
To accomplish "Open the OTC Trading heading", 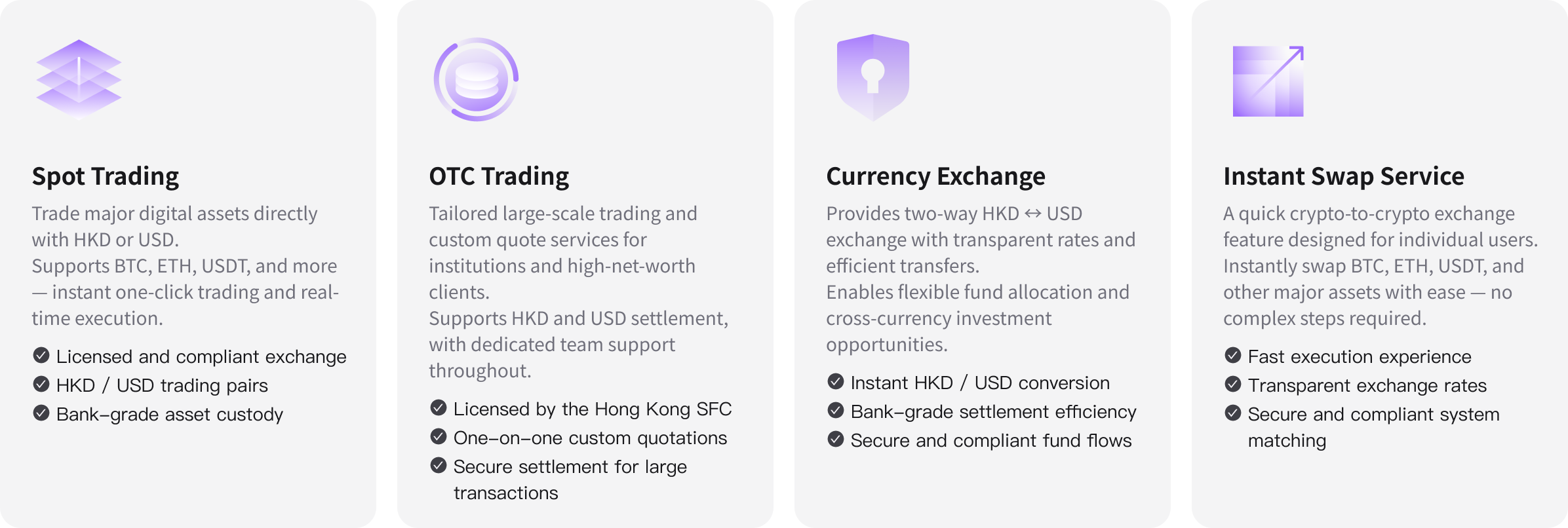I will click(x=499, y=176).
